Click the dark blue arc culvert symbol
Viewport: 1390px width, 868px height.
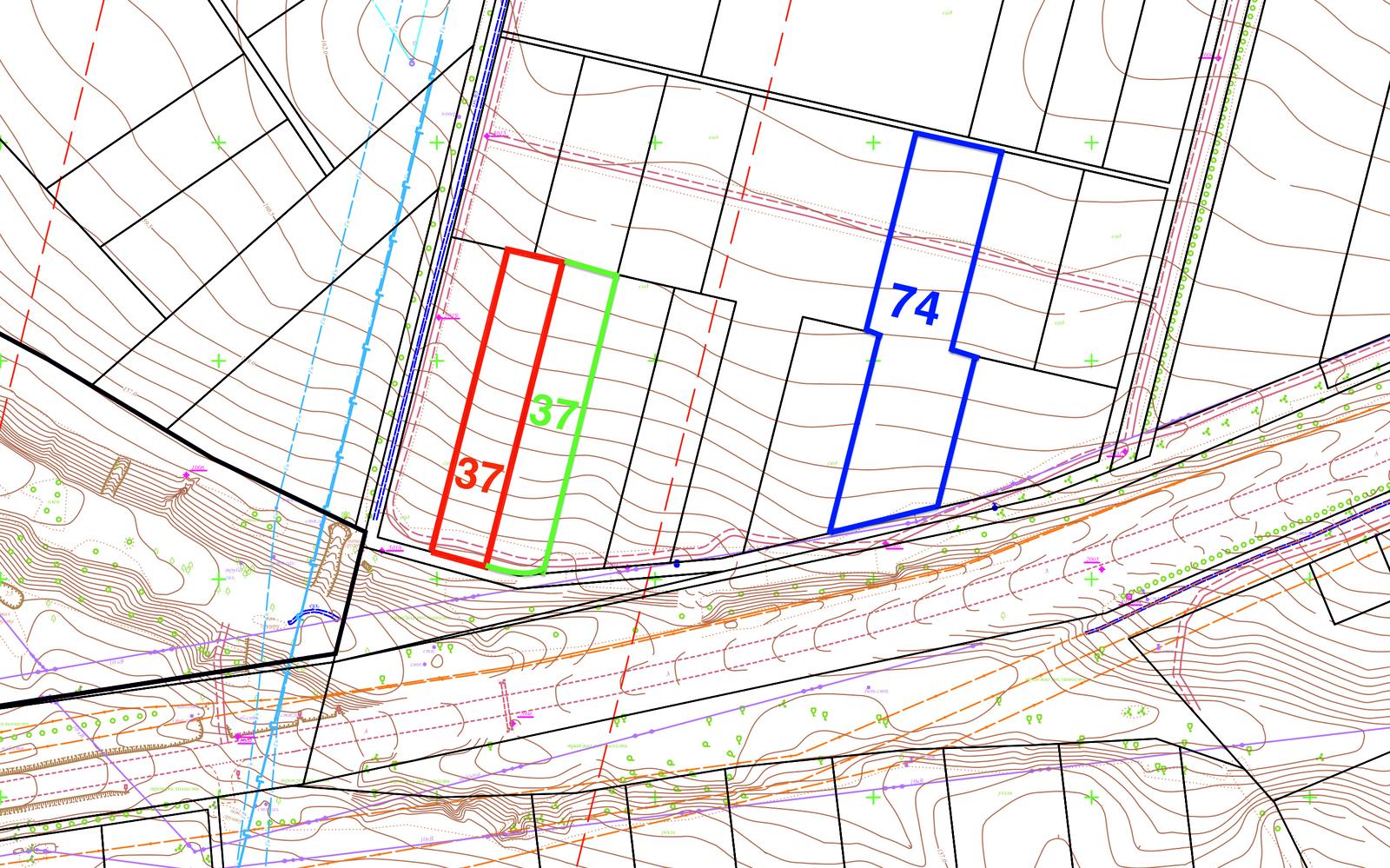[x=311, y=615]
